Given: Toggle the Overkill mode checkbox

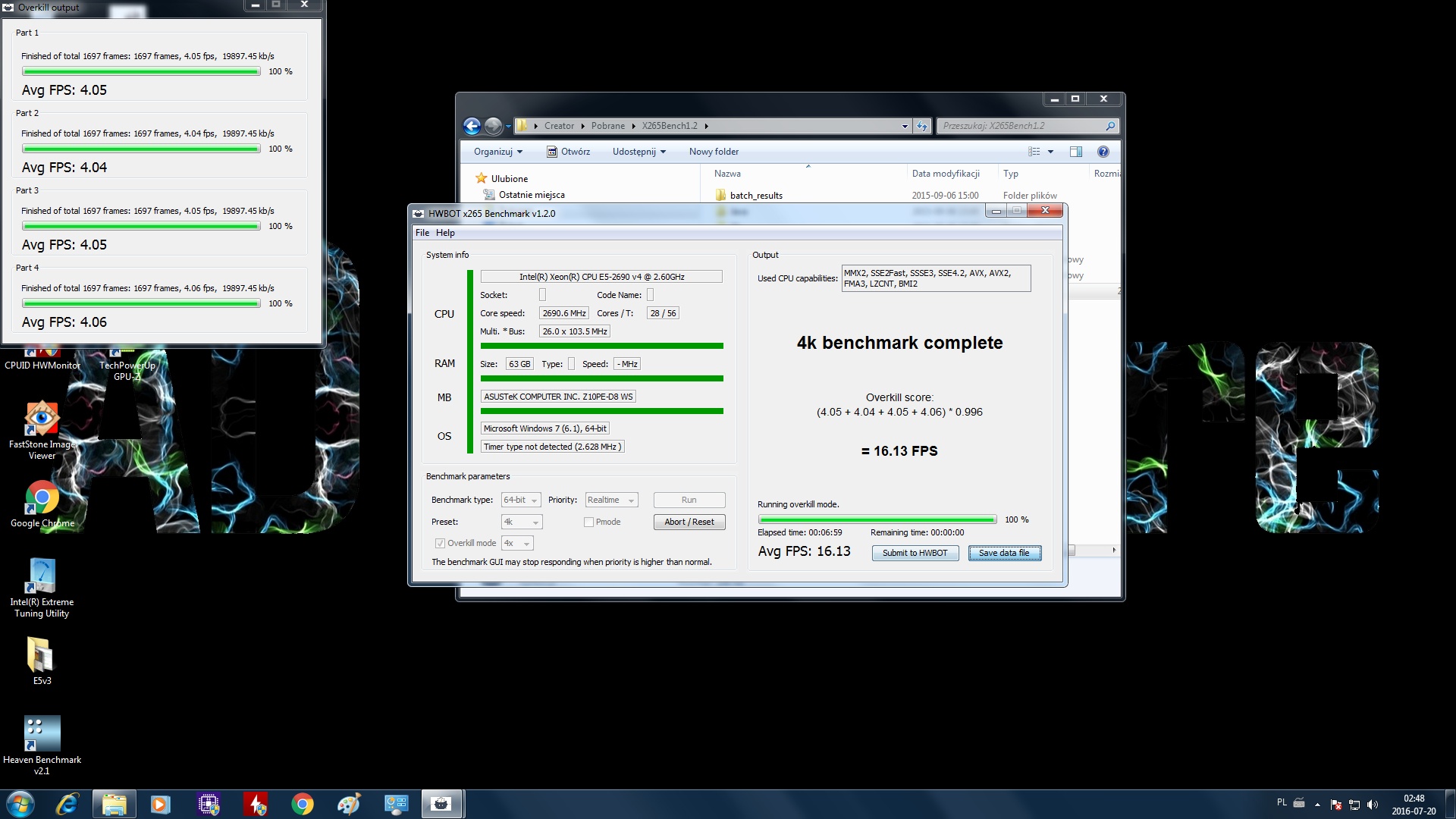Looking at the screenshot, I should click(x=440, y=543).
